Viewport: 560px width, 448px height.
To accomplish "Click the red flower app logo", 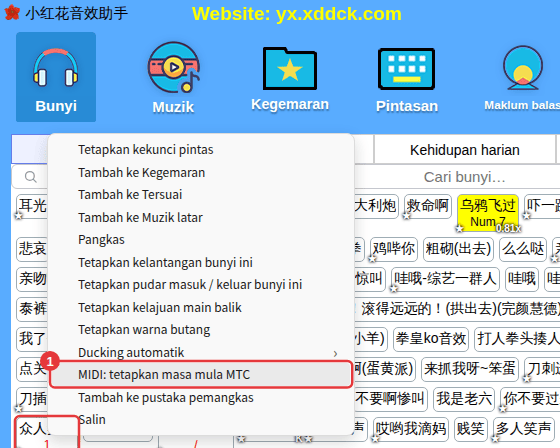I will [x=12, y=13].
